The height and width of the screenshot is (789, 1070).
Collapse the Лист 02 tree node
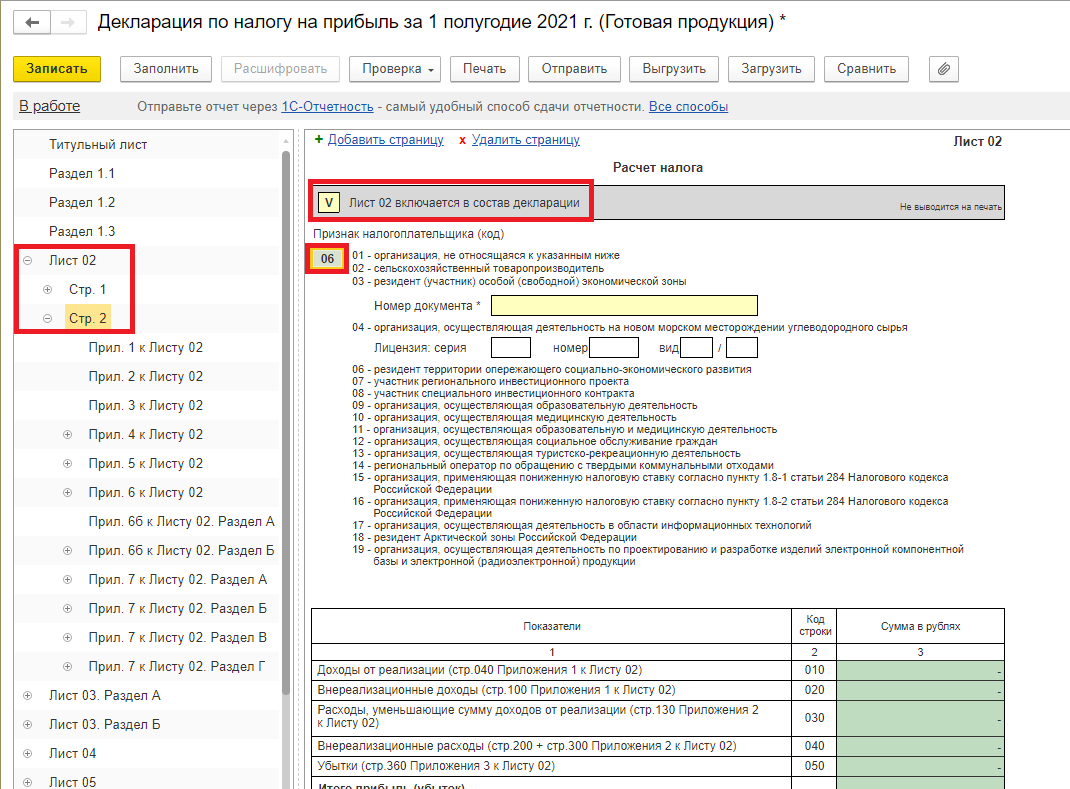tap(27, 261)
